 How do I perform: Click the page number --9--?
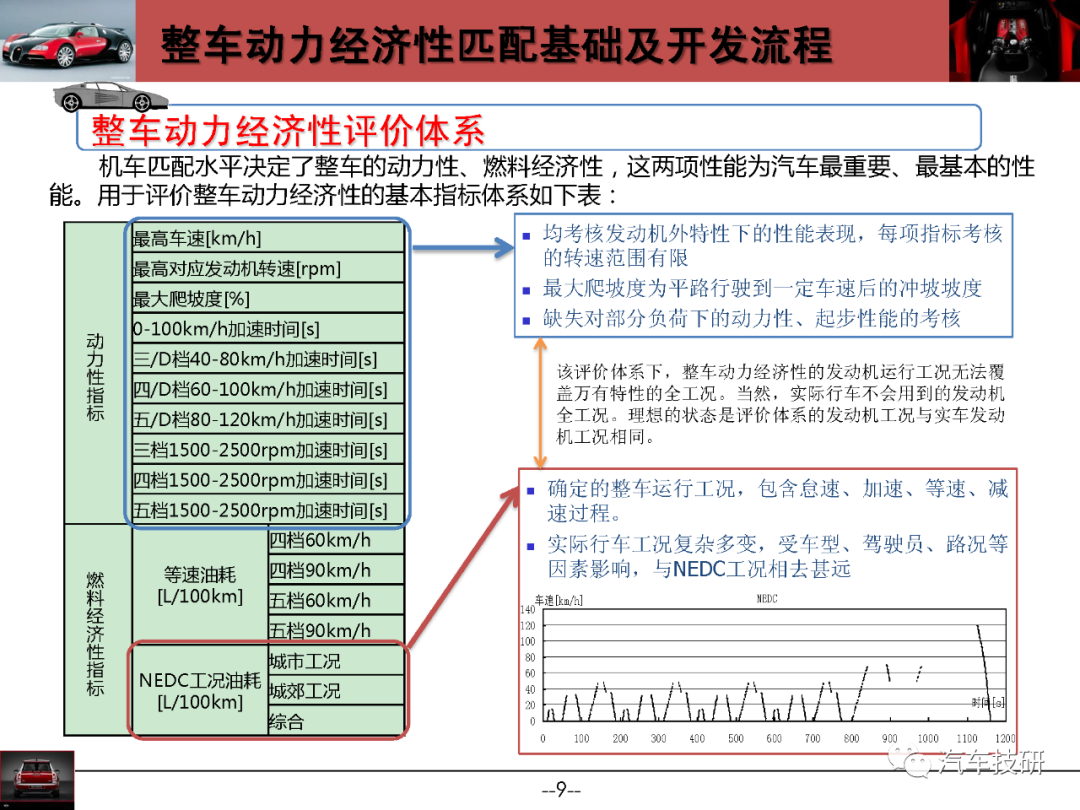tap(561, 789)
